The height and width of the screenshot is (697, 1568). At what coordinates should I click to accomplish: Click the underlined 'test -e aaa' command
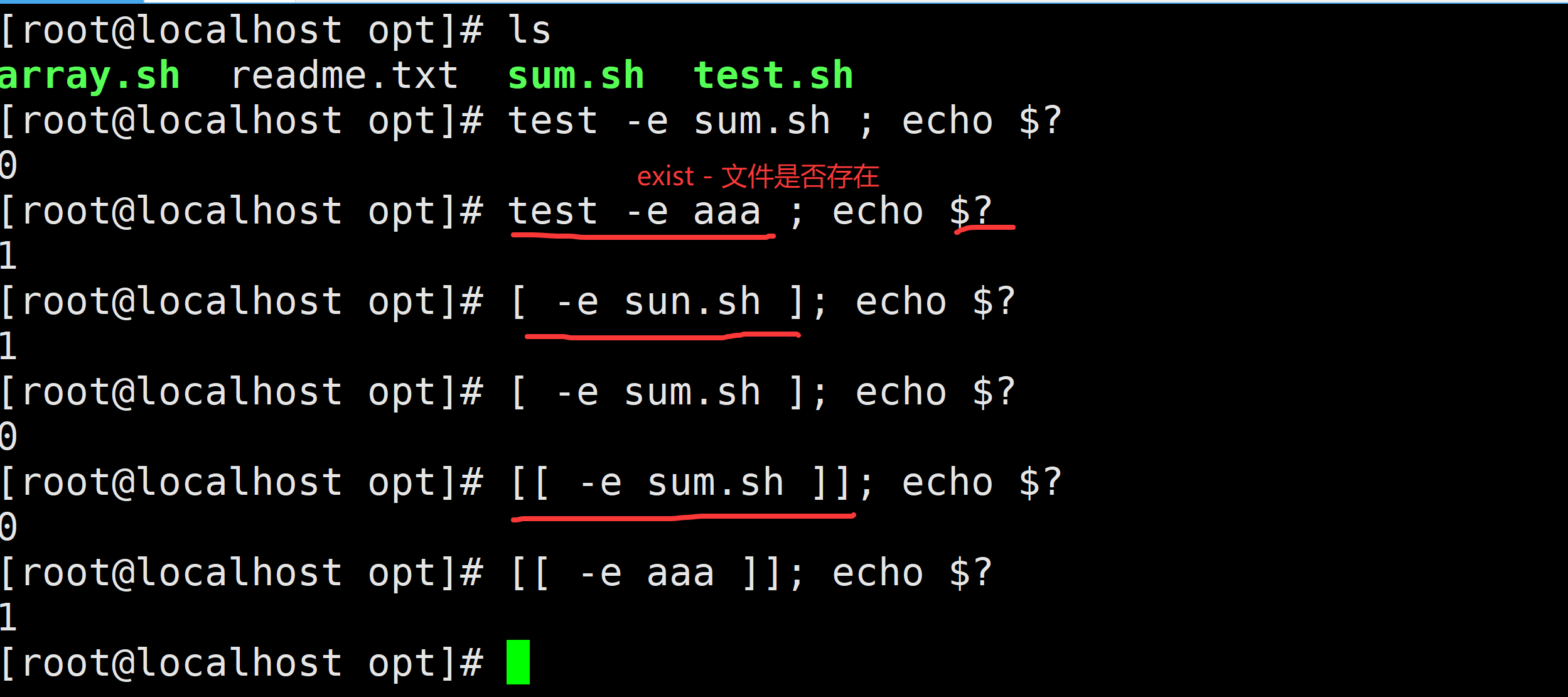(x=634, y=211)
